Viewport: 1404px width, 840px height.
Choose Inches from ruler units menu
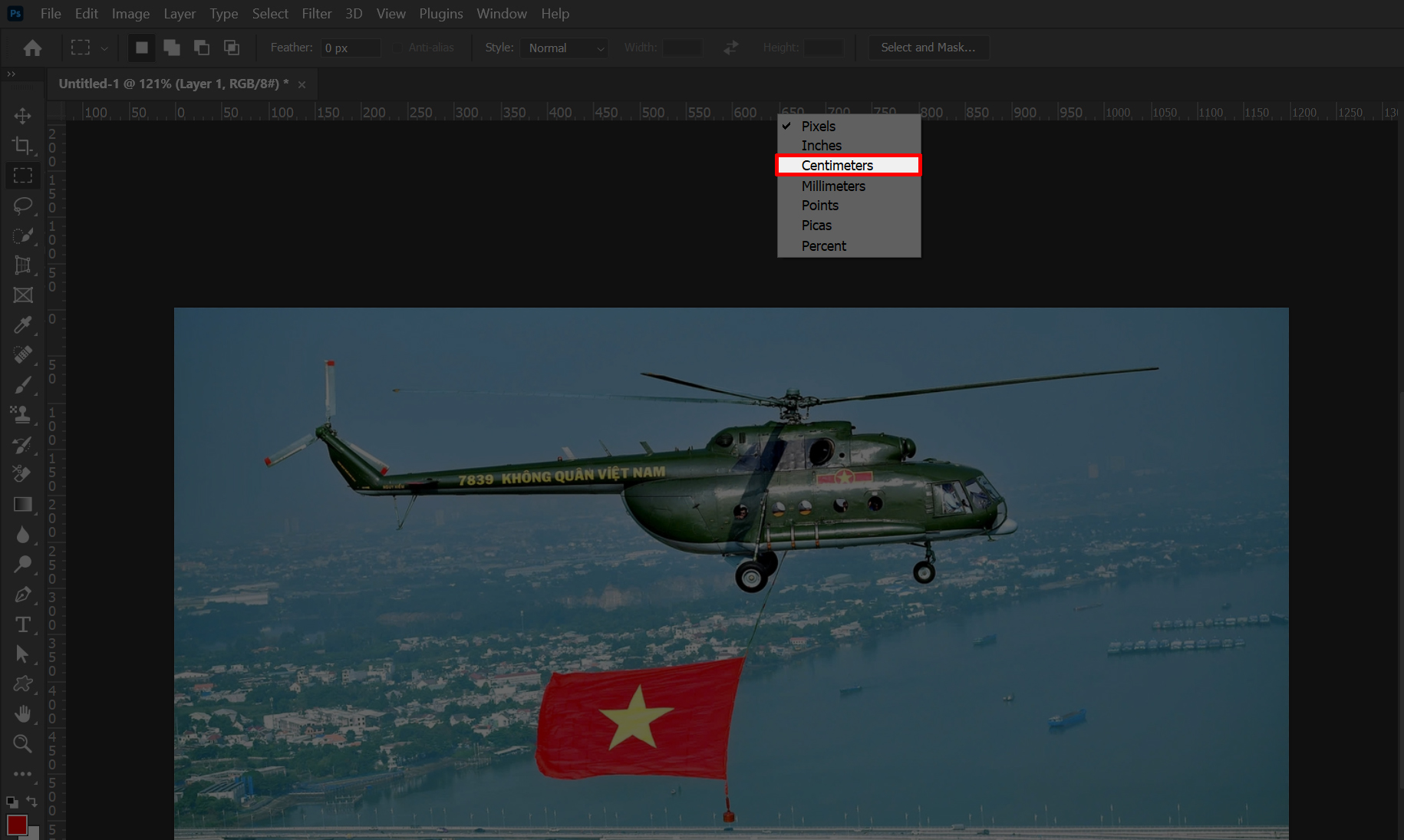tap(849, 146)
